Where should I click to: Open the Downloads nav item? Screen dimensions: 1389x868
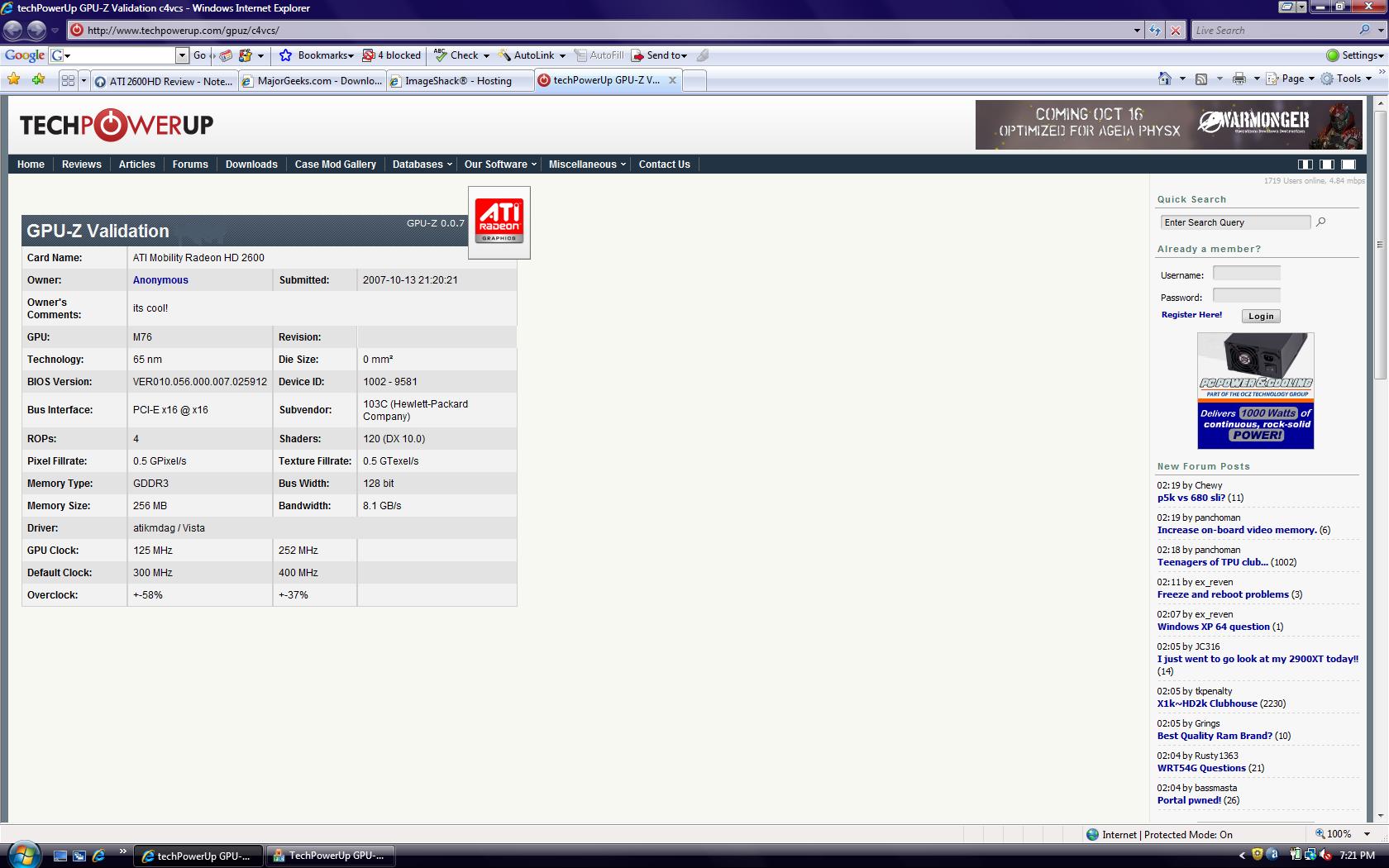tap(251, 165)
